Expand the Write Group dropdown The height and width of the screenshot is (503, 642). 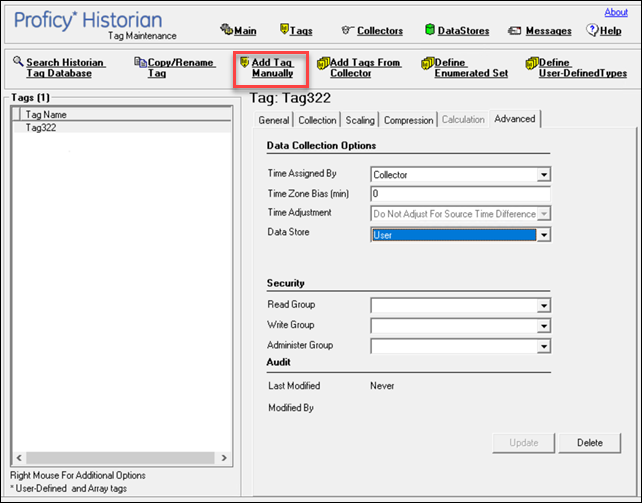pyautogui.click(x=544, y=326)
